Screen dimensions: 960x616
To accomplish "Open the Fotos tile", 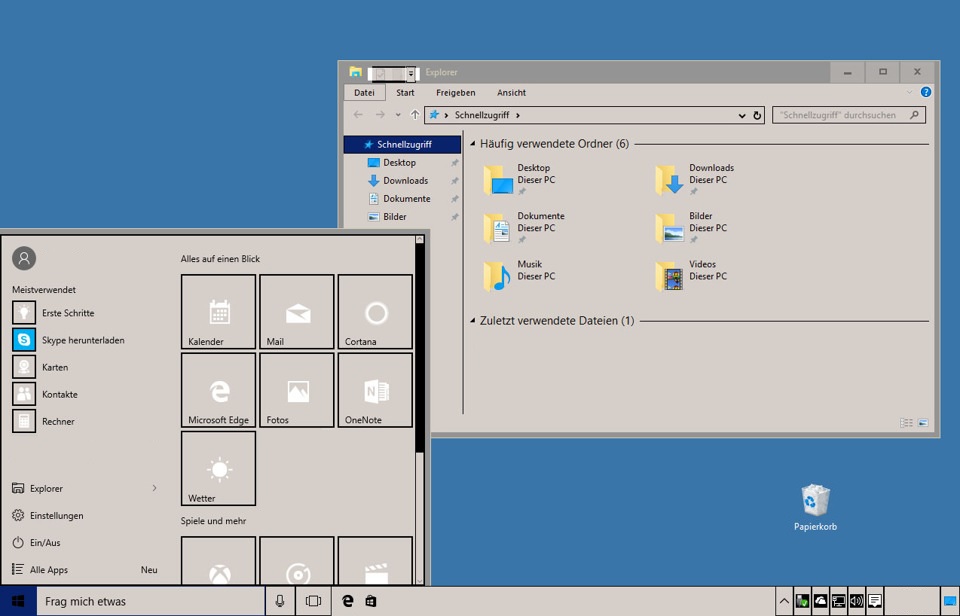I will coord(297,390).
